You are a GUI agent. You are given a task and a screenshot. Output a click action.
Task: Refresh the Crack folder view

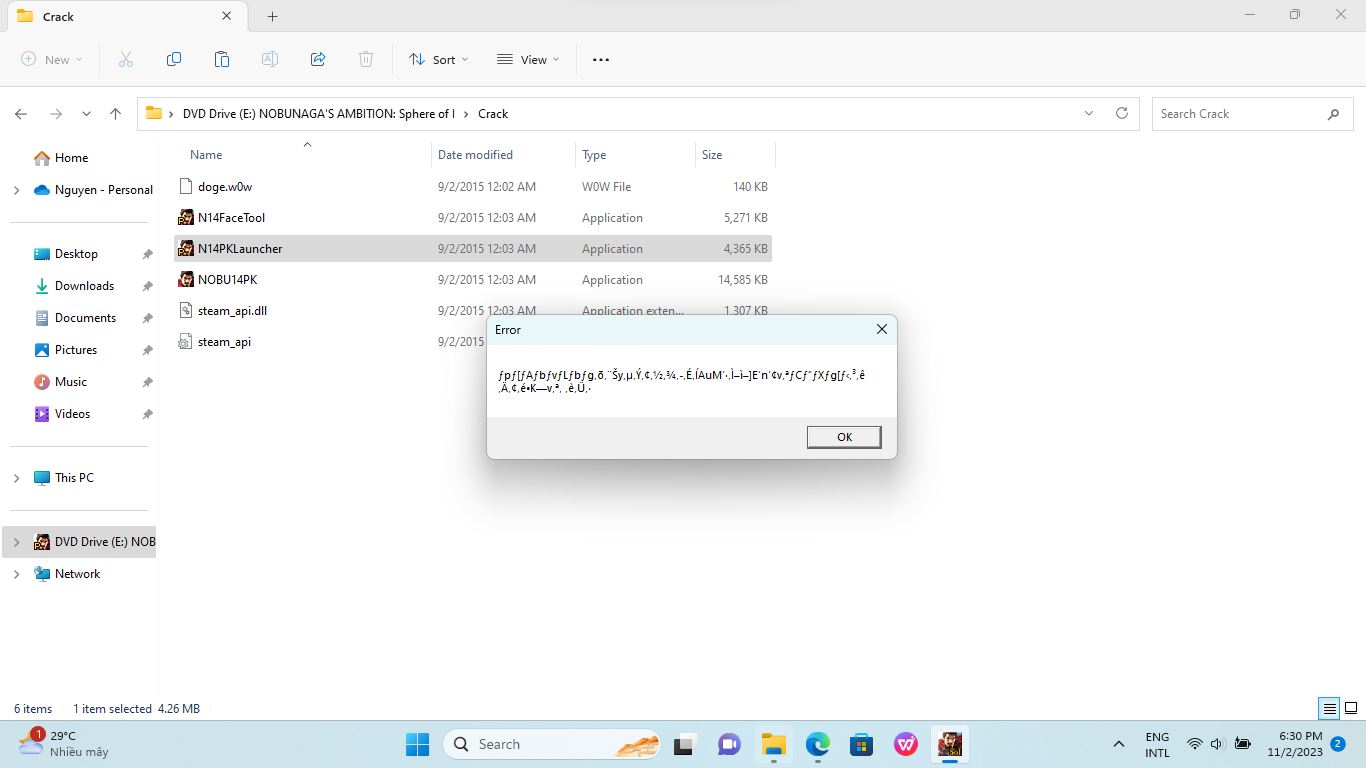[1121, 114]
